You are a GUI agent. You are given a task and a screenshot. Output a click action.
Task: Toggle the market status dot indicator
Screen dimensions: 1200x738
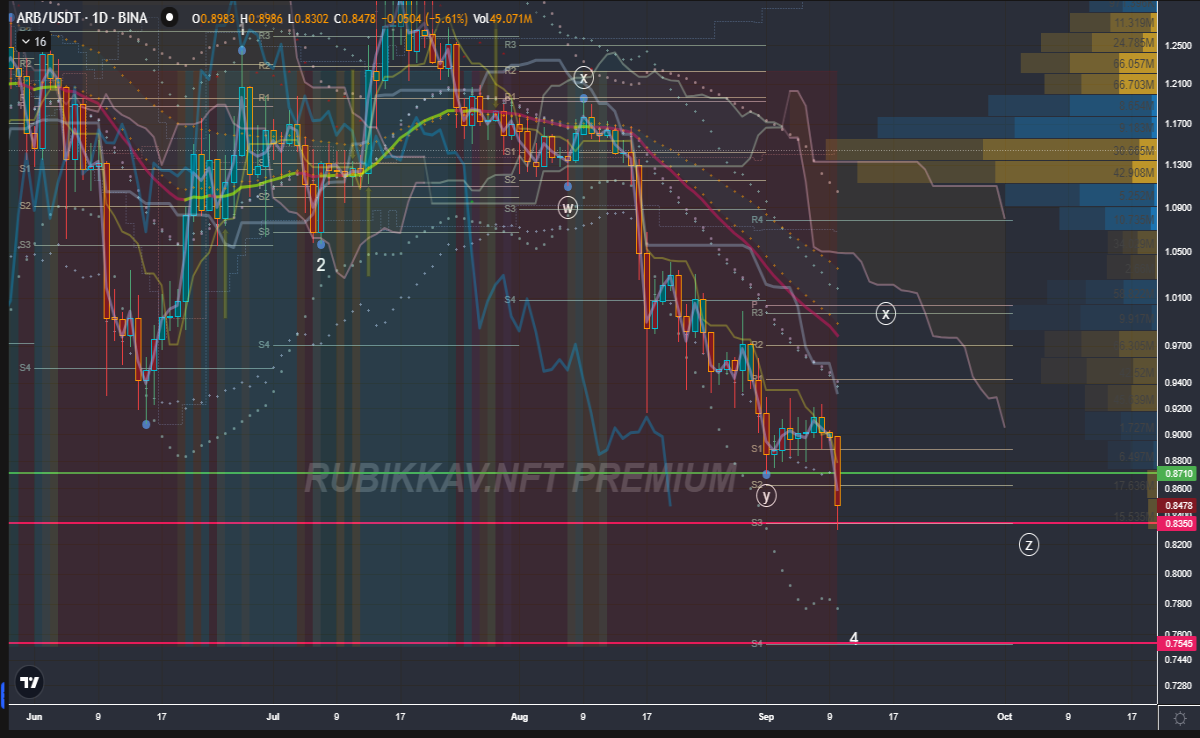[172, 18]
